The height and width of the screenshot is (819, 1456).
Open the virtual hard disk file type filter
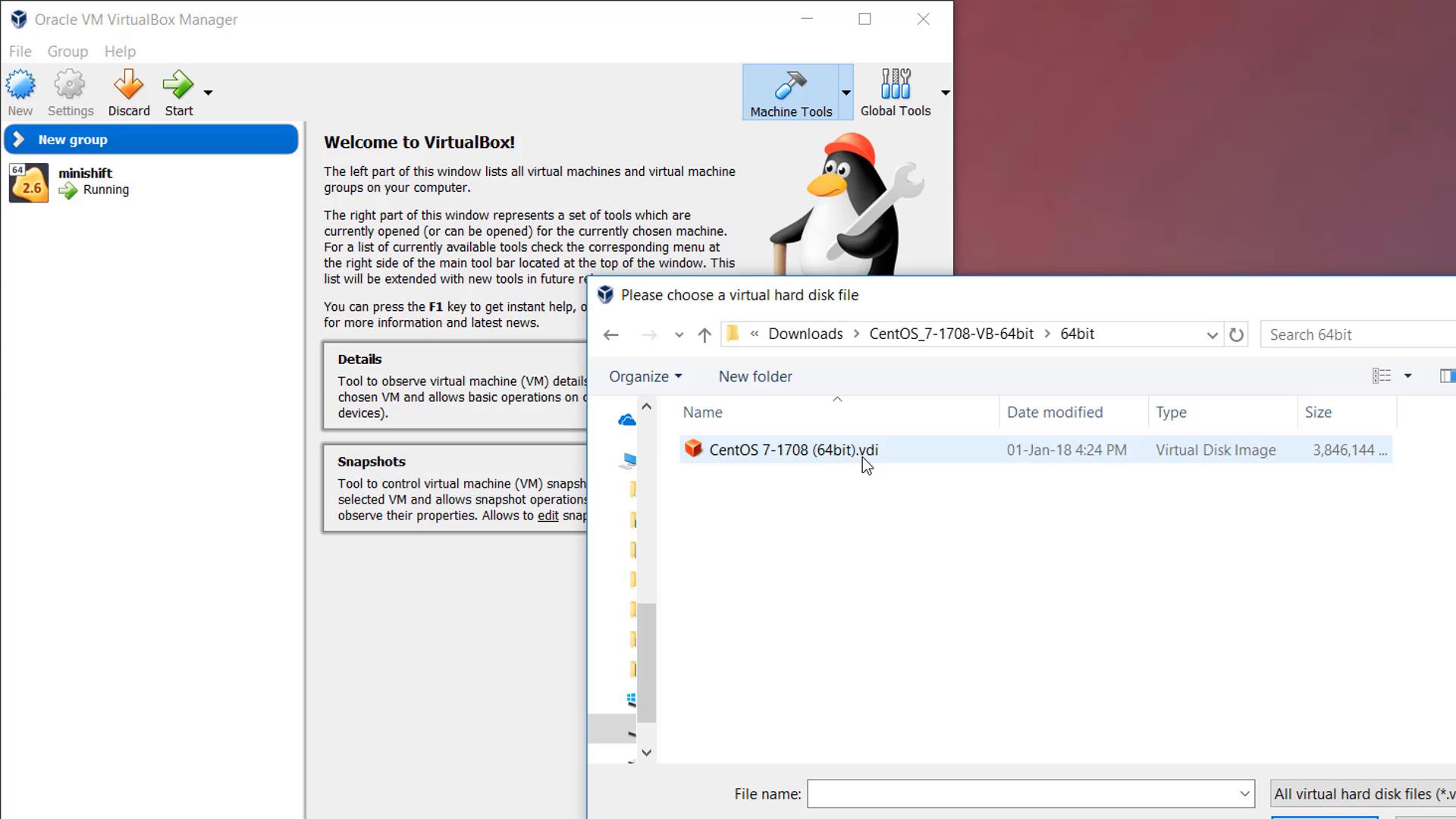(x=1363, y=794)
